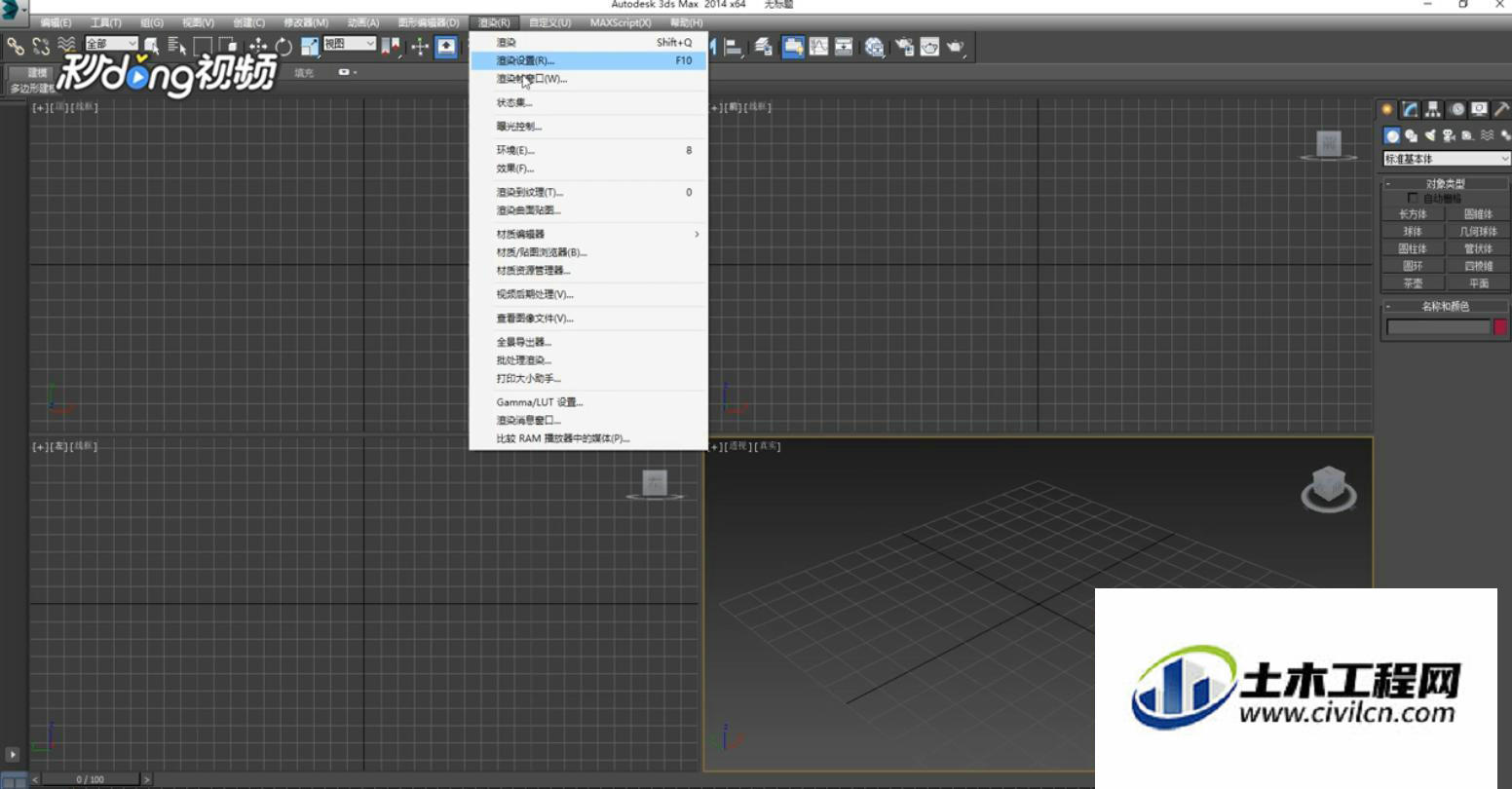
Task: Click the Rectangular Selection Region icon
Action: point(203,45)
